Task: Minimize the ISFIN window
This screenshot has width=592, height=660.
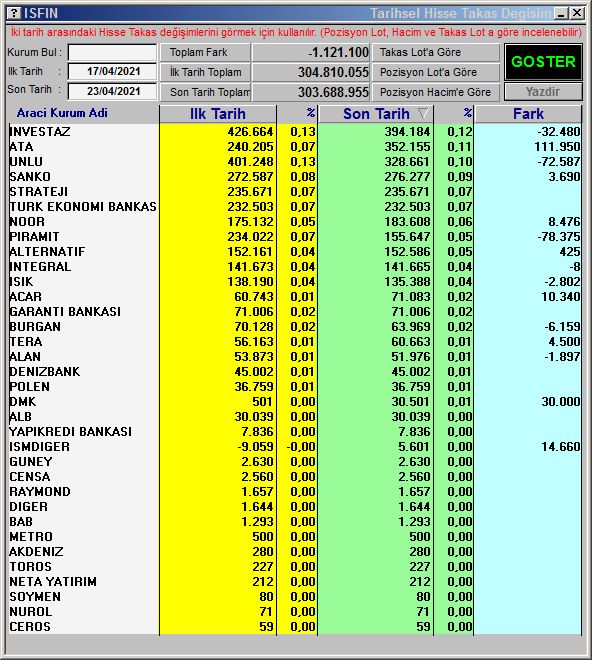Action: point(561,13)
